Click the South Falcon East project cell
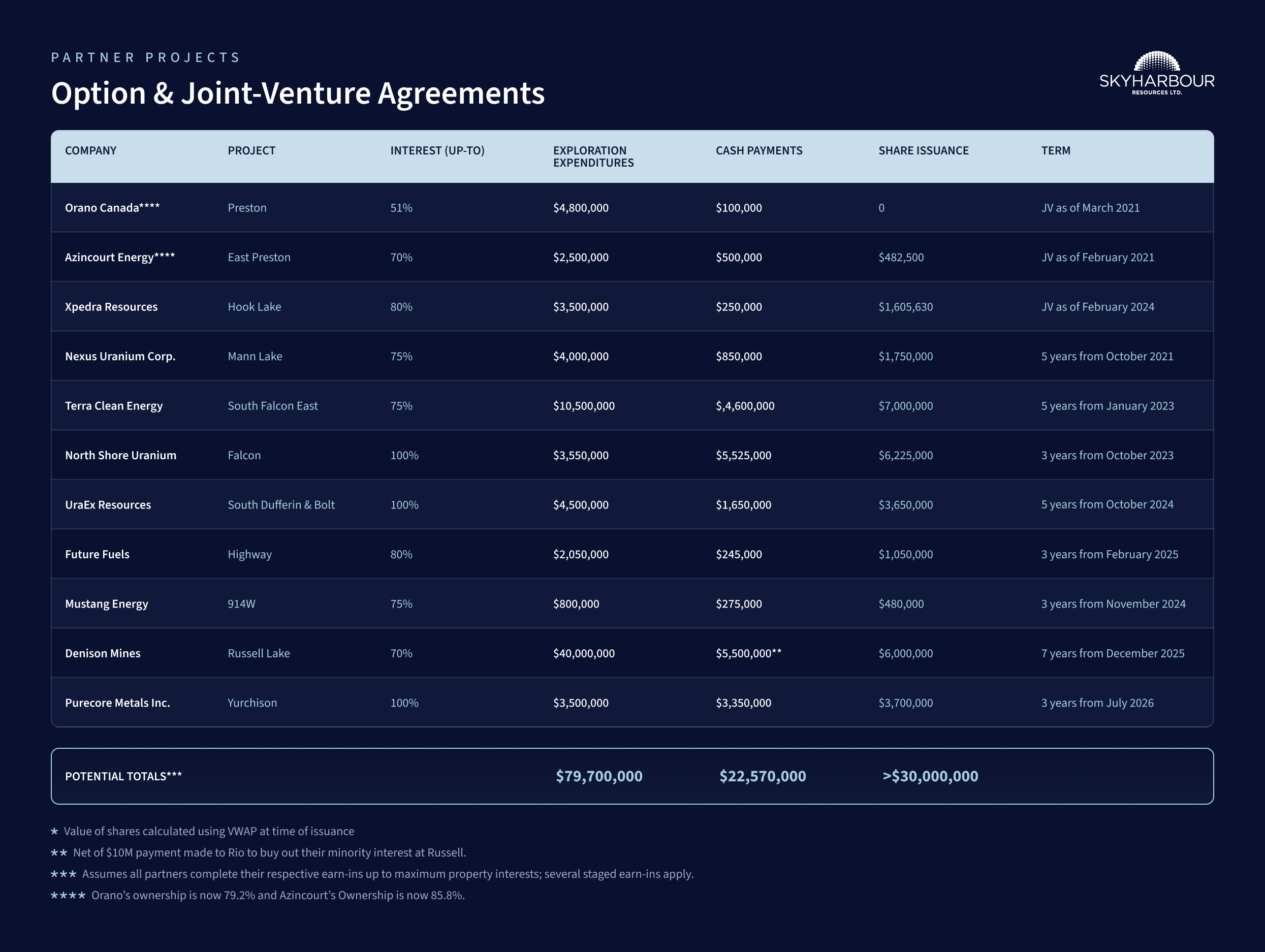 click(272, 406)
